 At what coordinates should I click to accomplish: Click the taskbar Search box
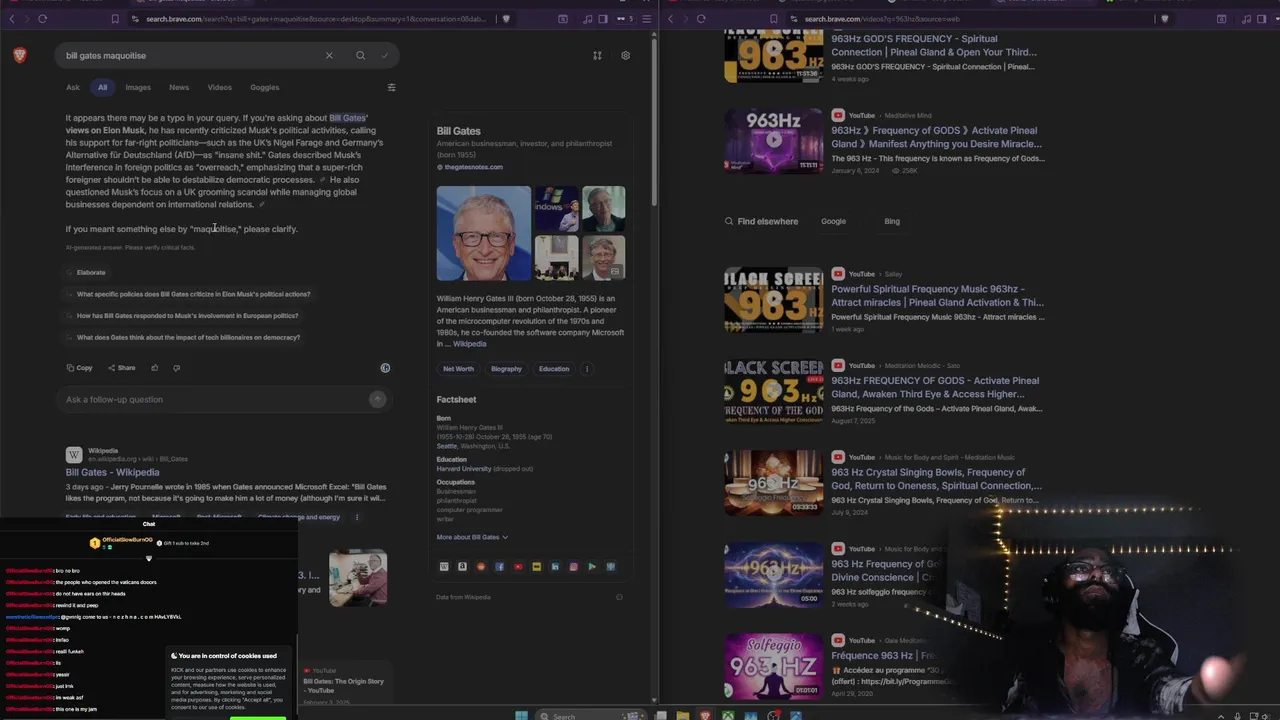590,715
